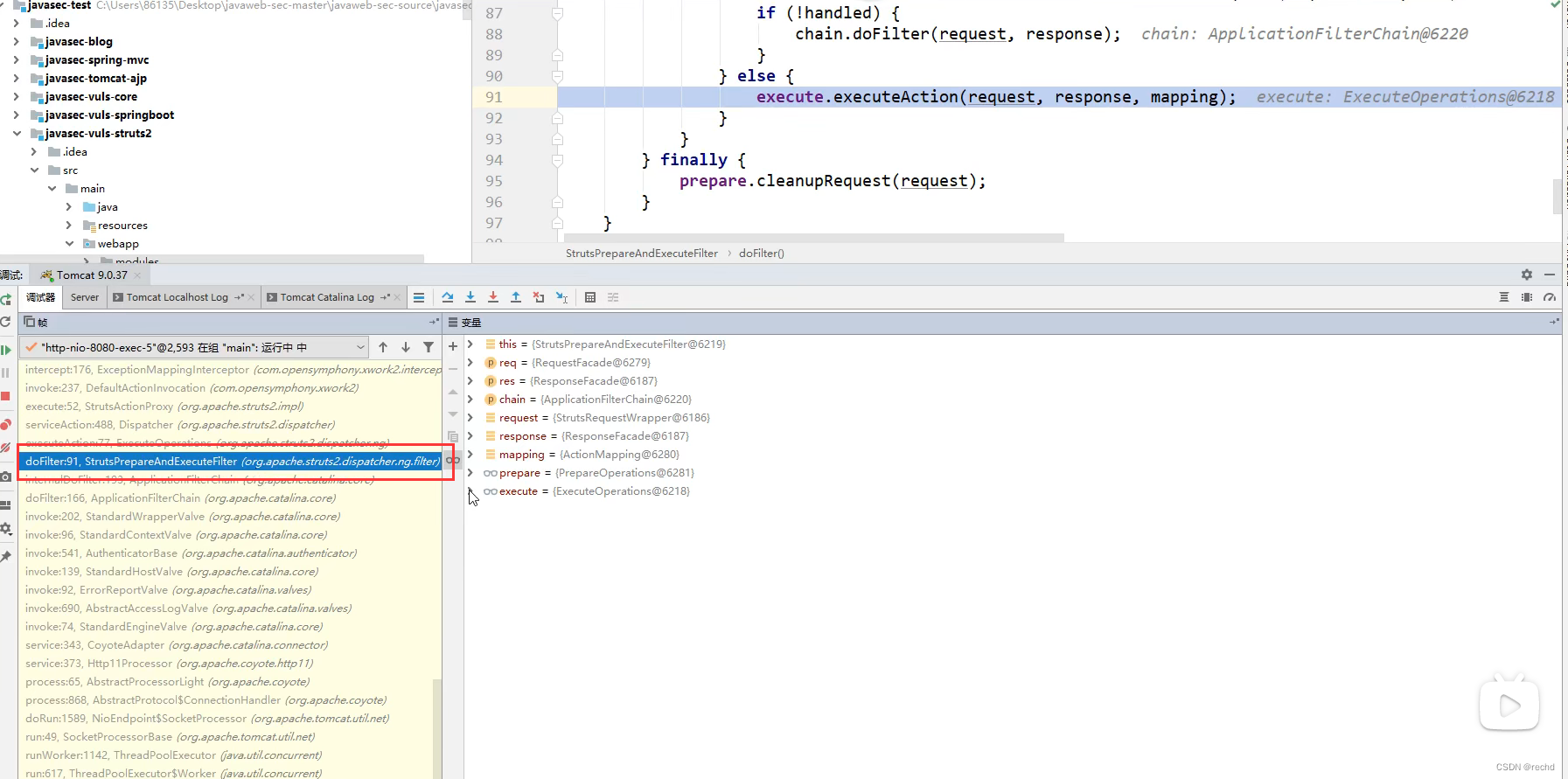Click New Watch plus icon
The image size is (1568, 779).
(453, 346)
